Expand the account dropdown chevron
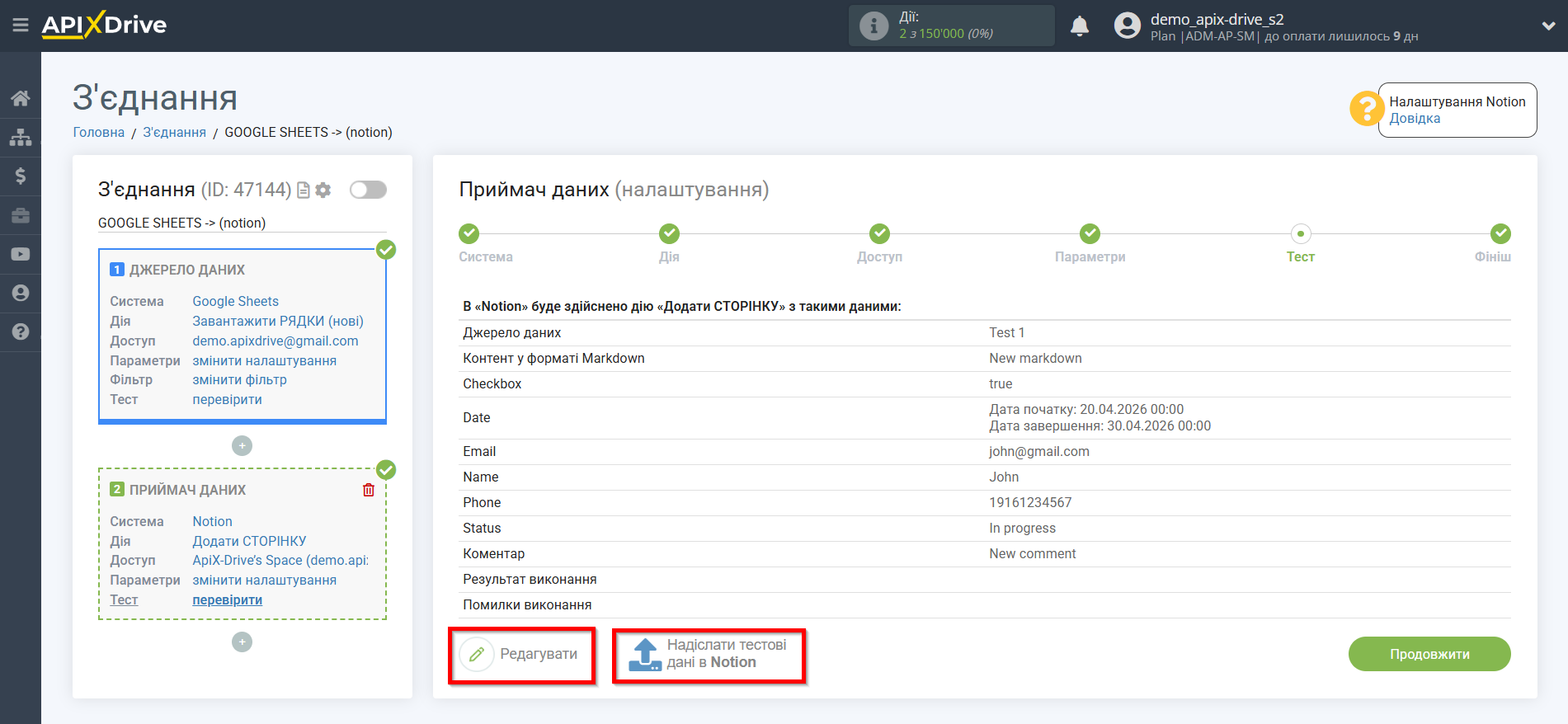The width and height of the screenshot is (1568, 724). [x=1548, y=26]
